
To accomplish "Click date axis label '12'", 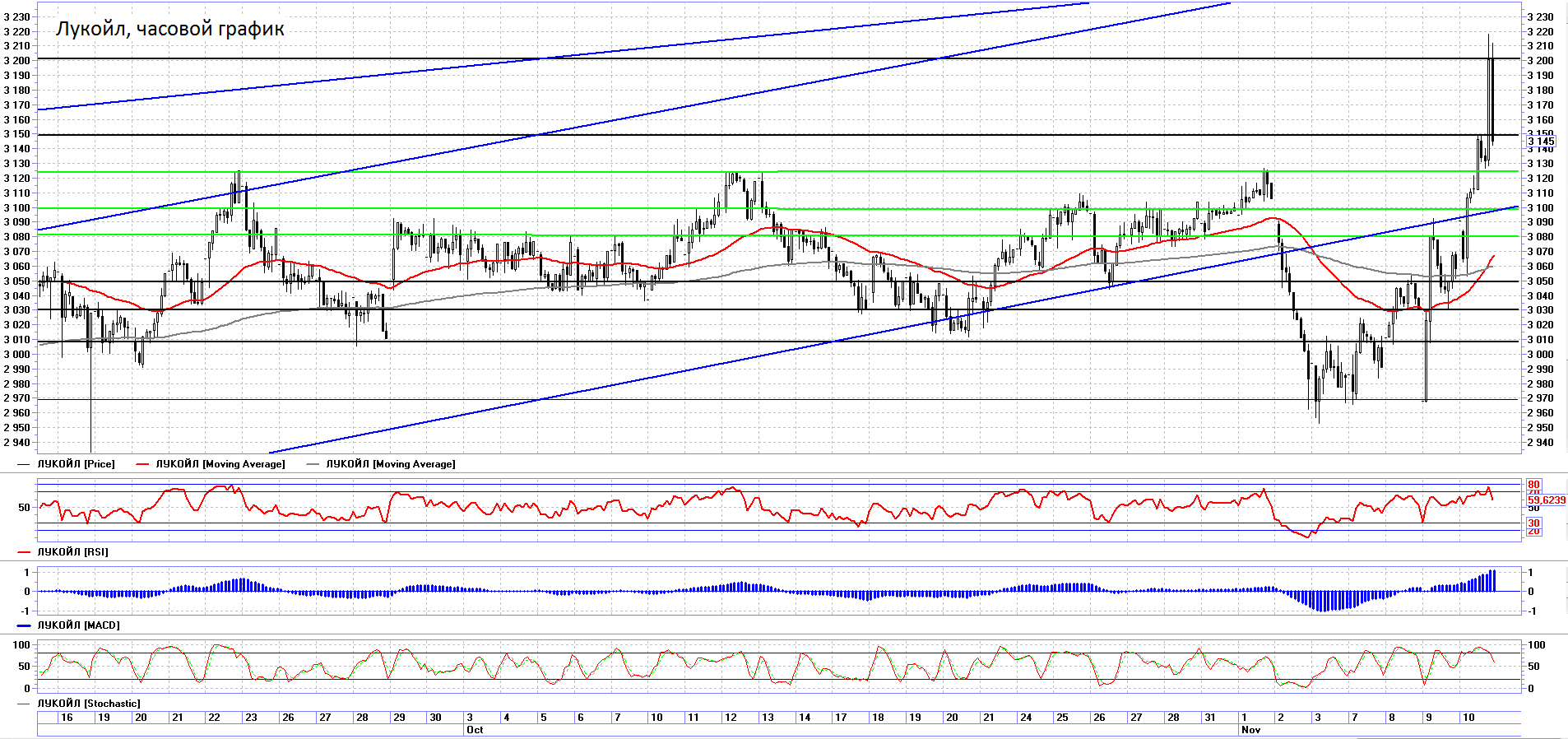I will pos(731,718).
